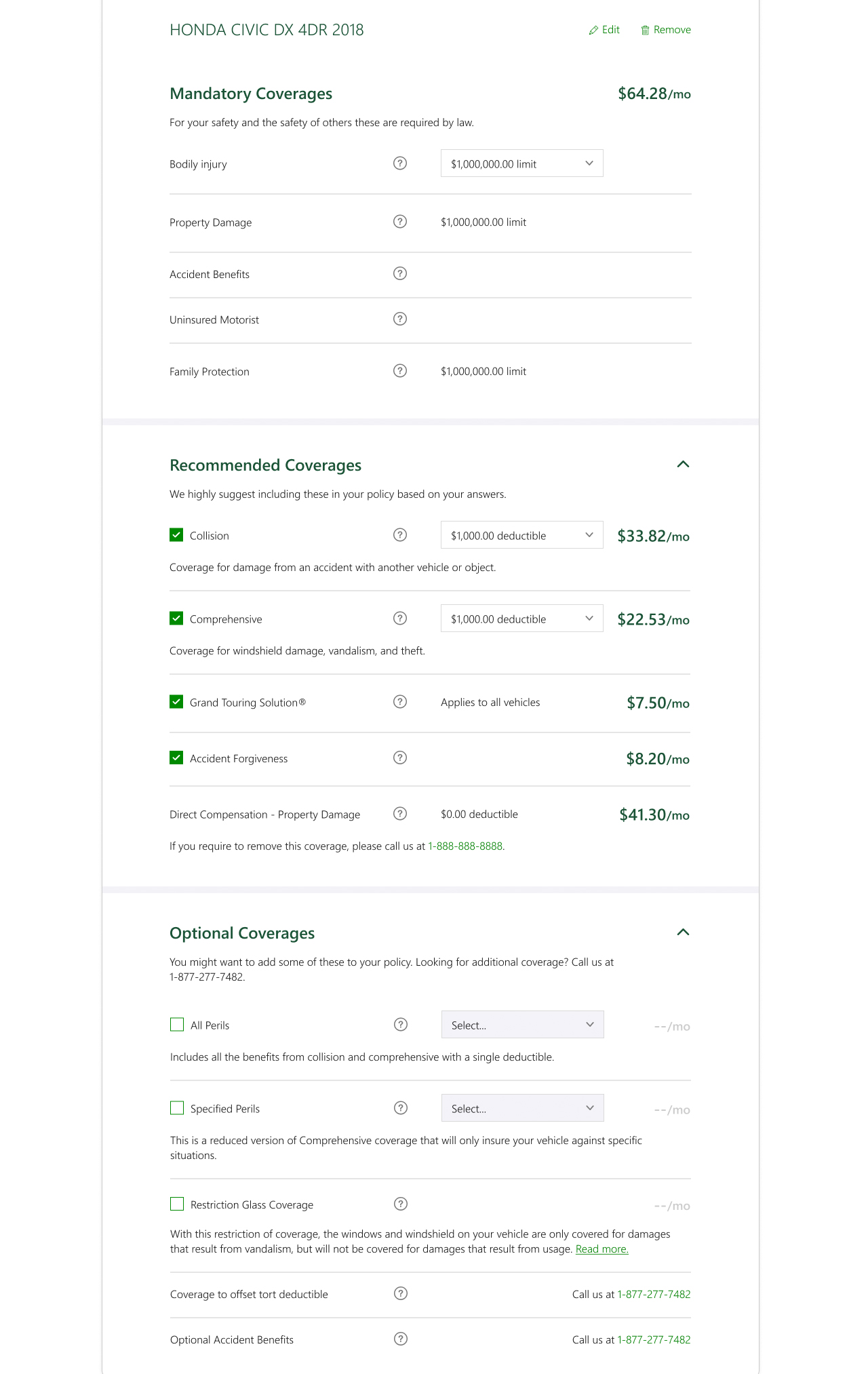Open Bodily injury limit dropdown
This screenshot has width=868, height=1374.
coord(521,163)
